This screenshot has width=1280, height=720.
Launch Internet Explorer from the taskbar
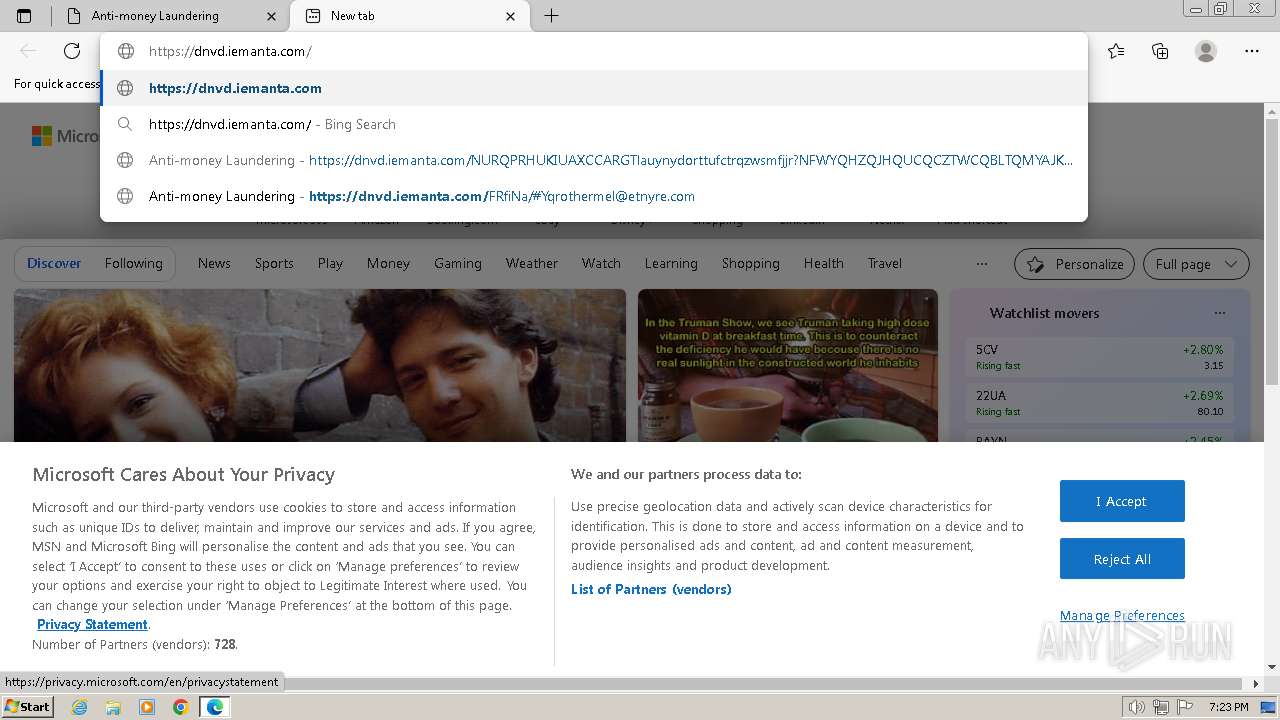pyautogui.click(x=80, y=707)
